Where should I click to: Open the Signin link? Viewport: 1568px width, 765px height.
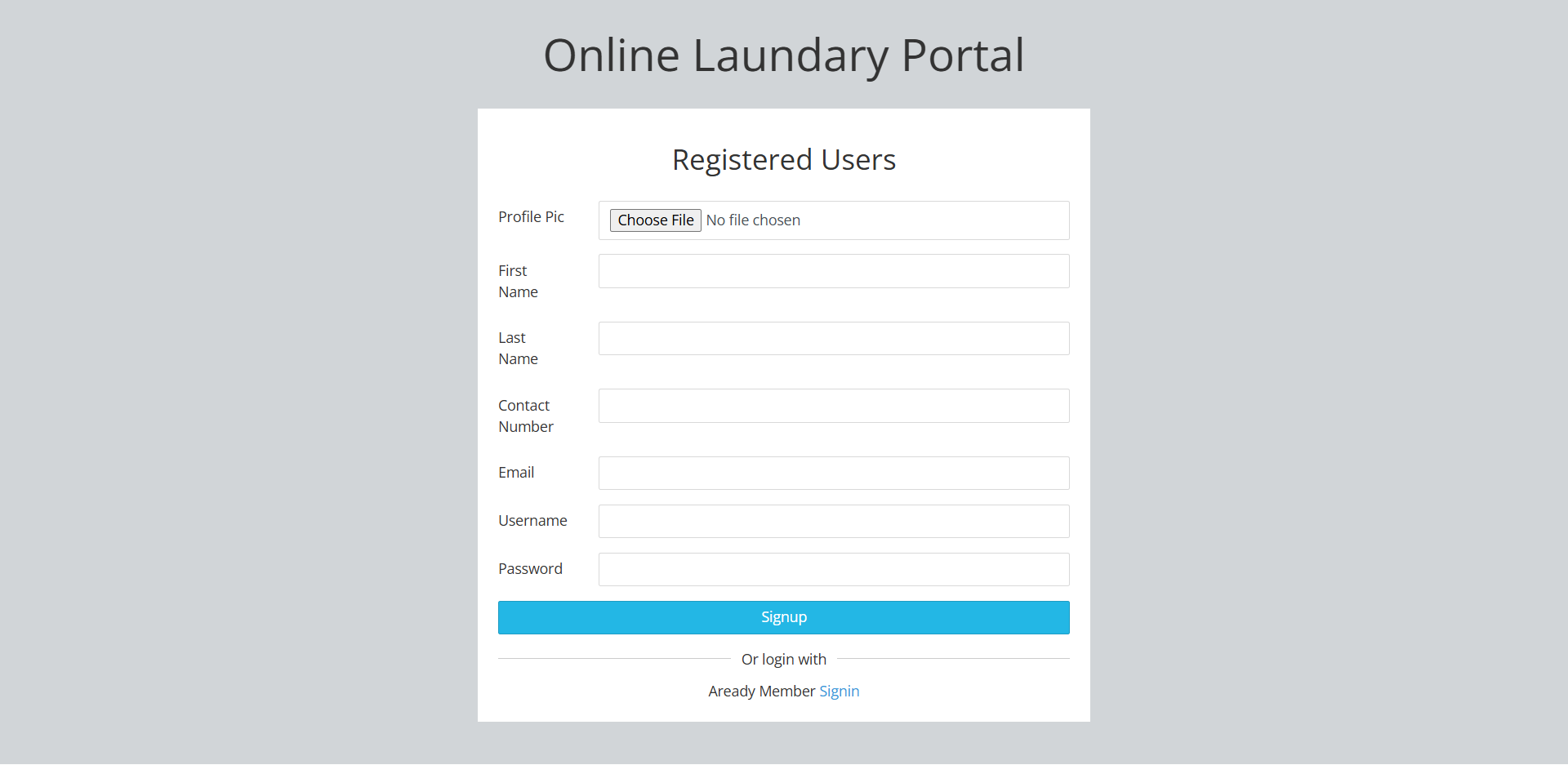[839, 692]
